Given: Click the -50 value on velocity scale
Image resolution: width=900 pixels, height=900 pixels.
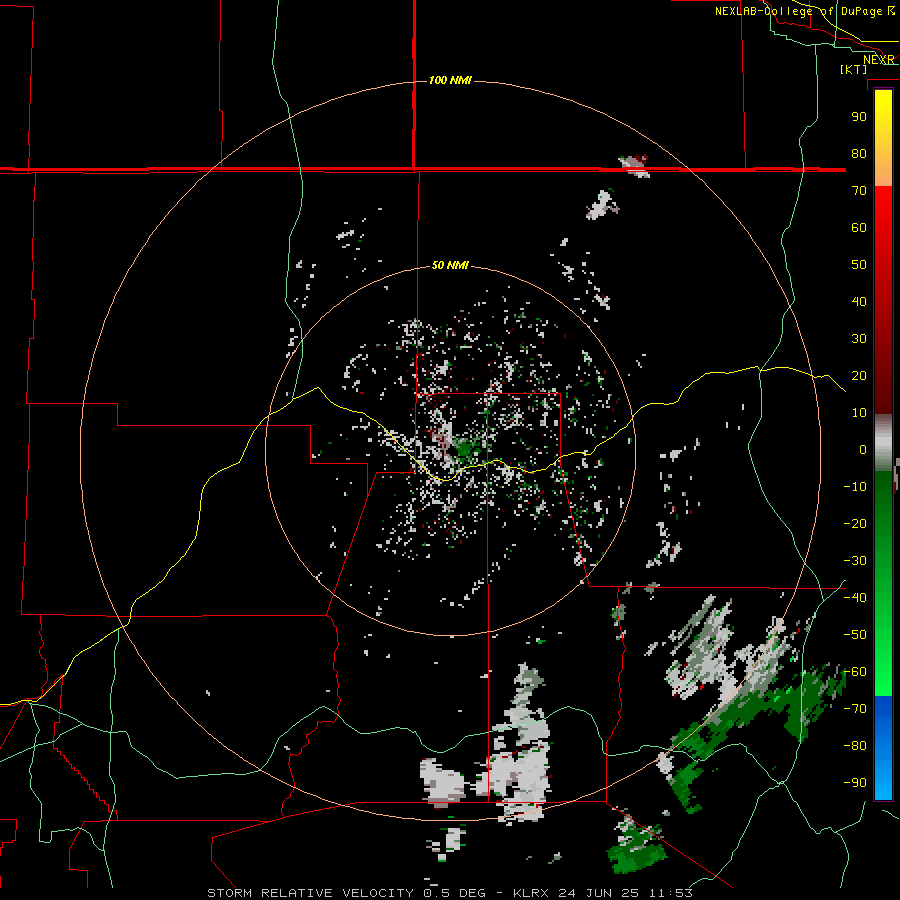Looking at the screenshot, I should coord(855,635).
